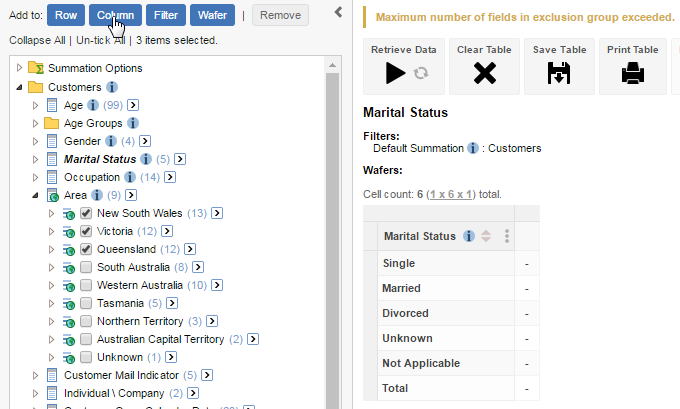Image resolution: width=680 pixels, height=409 pixels.
Task: Tick the Tasmania checkbox
Action: click(x=86, y=303)
